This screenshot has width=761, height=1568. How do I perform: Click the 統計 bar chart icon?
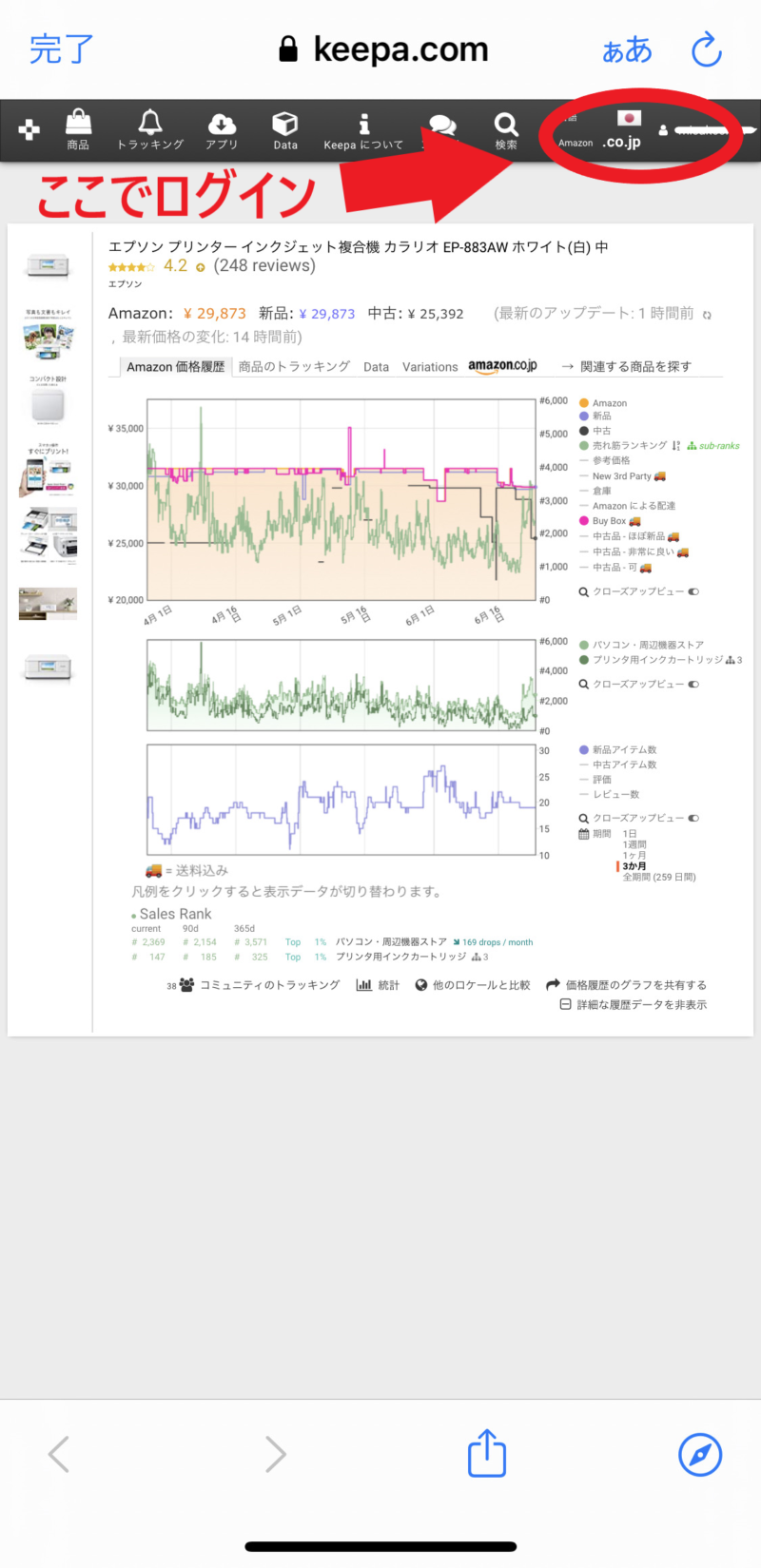pyautogui.click(x=363, y=985)
